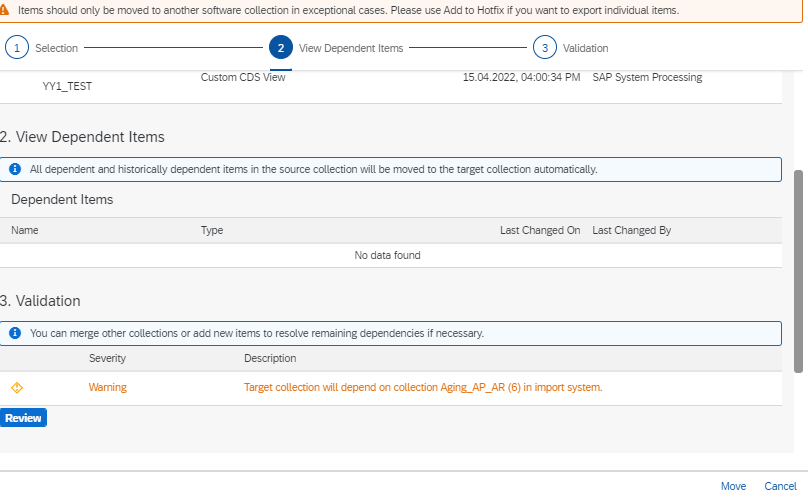Click the Last Changed On column header

[540, 230]
